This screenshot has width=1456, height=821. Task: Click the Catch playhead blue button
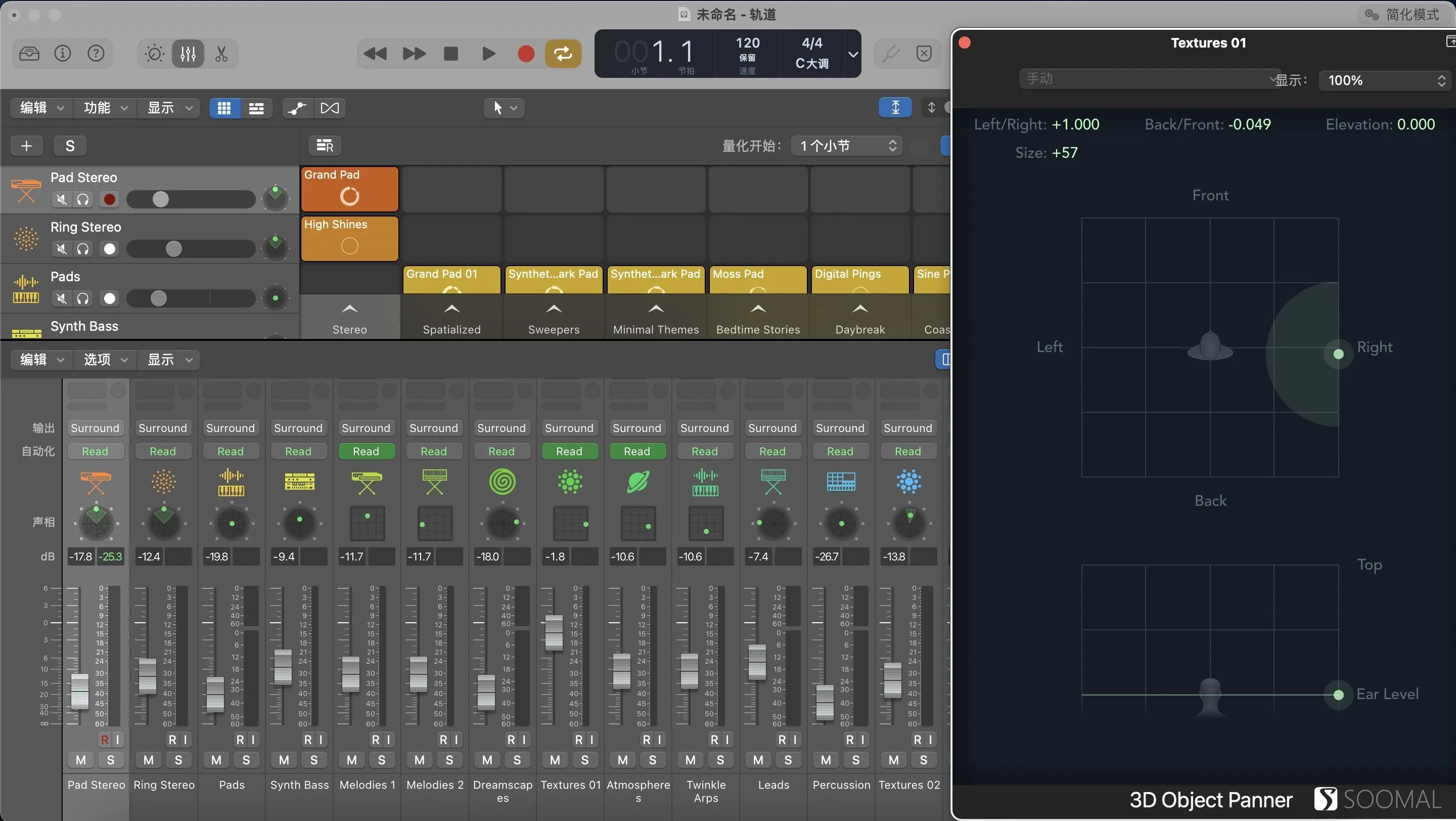(x=895, y=107)
